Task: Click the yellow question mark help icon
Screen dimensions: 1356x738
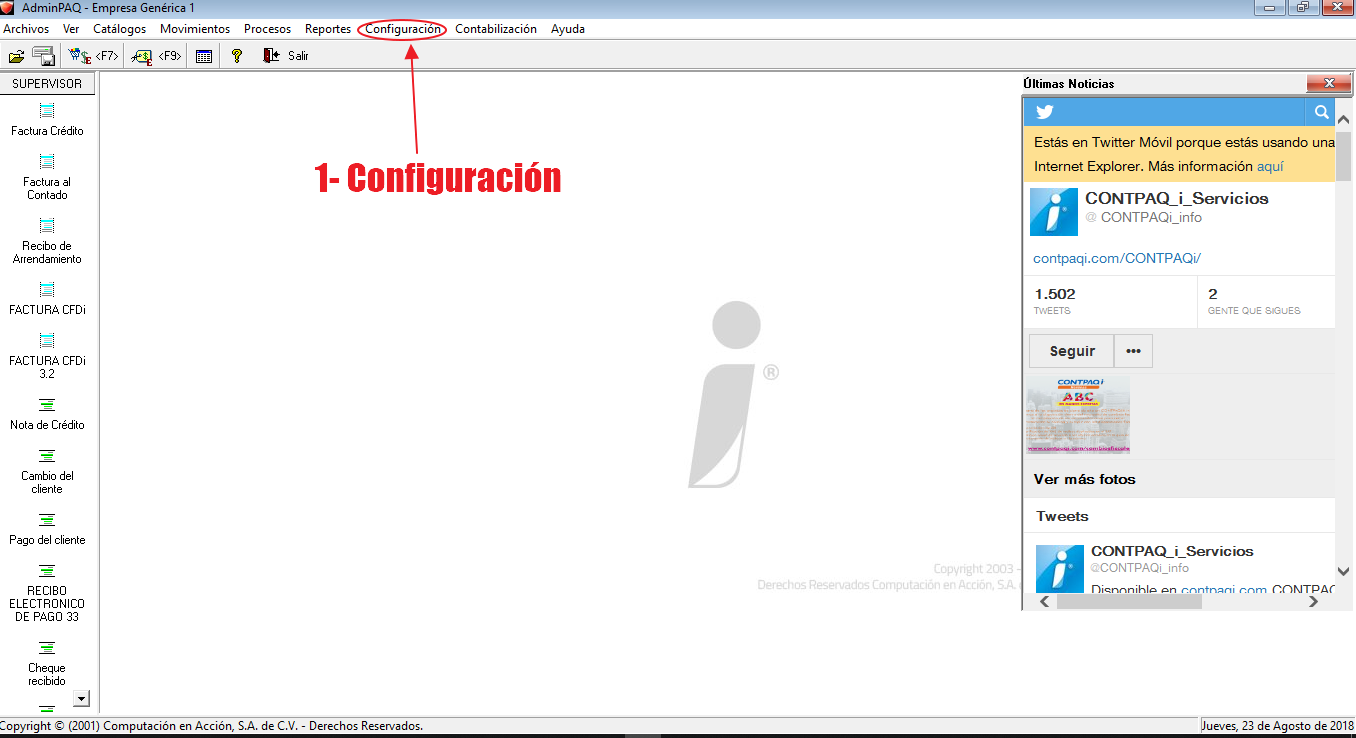Action: (237, 56)
